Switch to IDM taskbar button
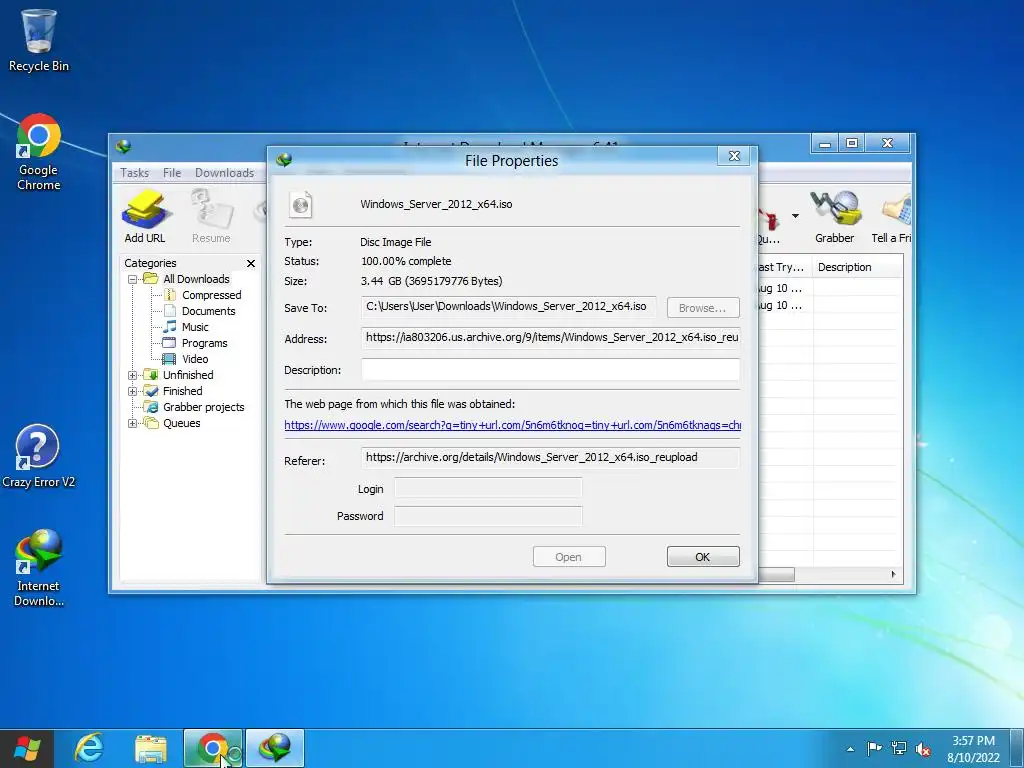1024x768 pixels. [x=275, y=748]
